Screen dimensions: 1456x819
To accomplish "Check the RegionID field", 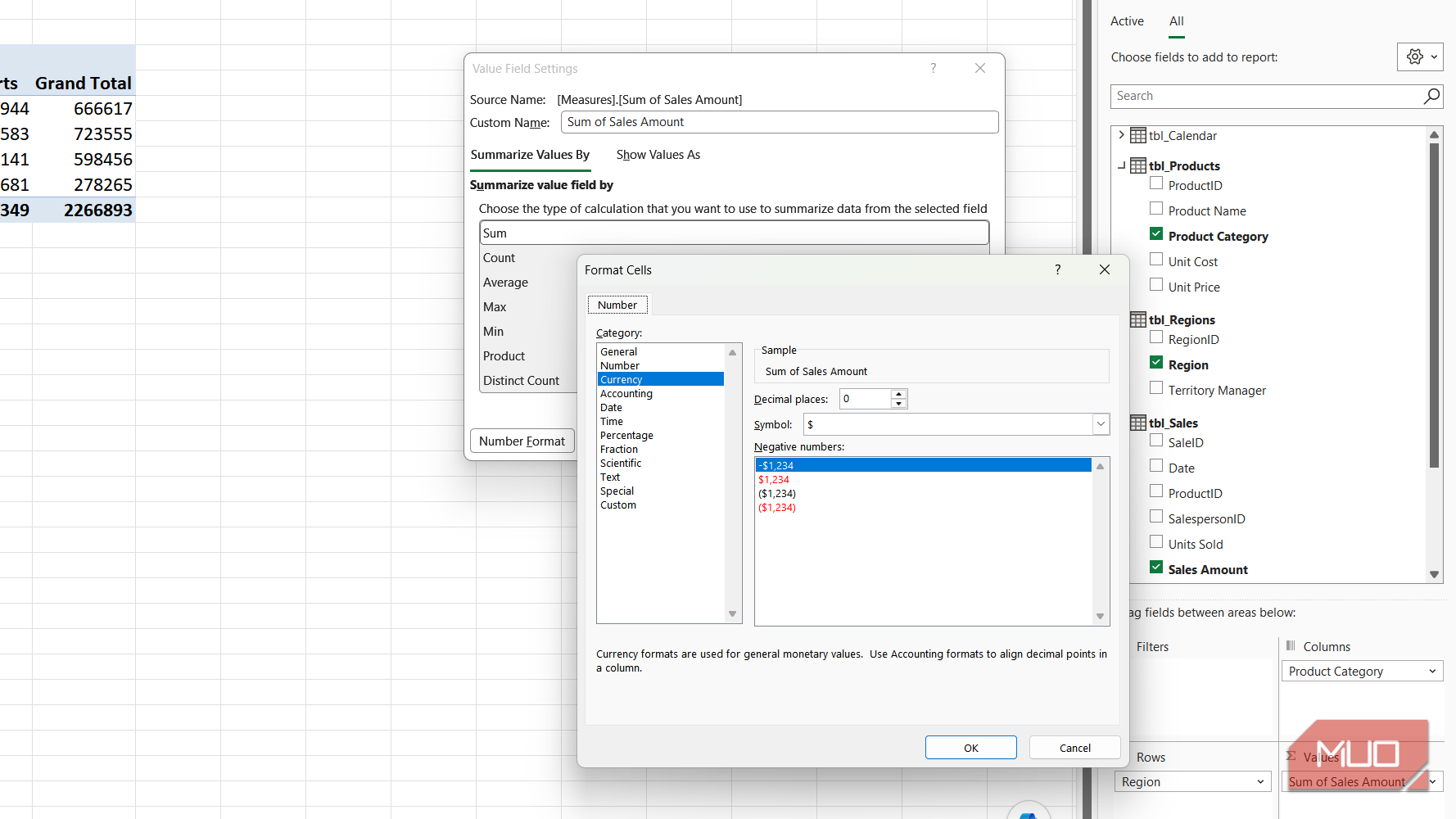I will (x=1156, y=337).
